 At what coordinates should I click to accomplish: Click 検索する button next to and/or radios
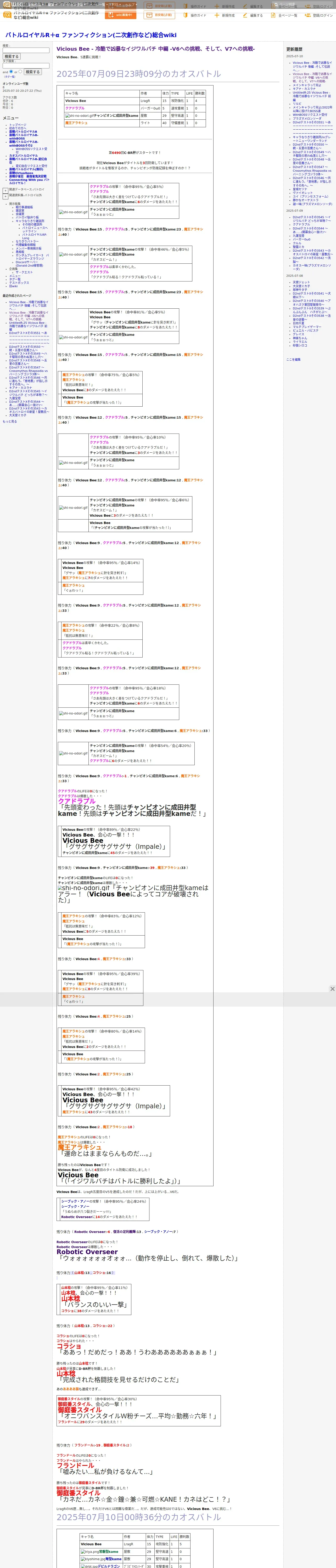tap(32, 72)
